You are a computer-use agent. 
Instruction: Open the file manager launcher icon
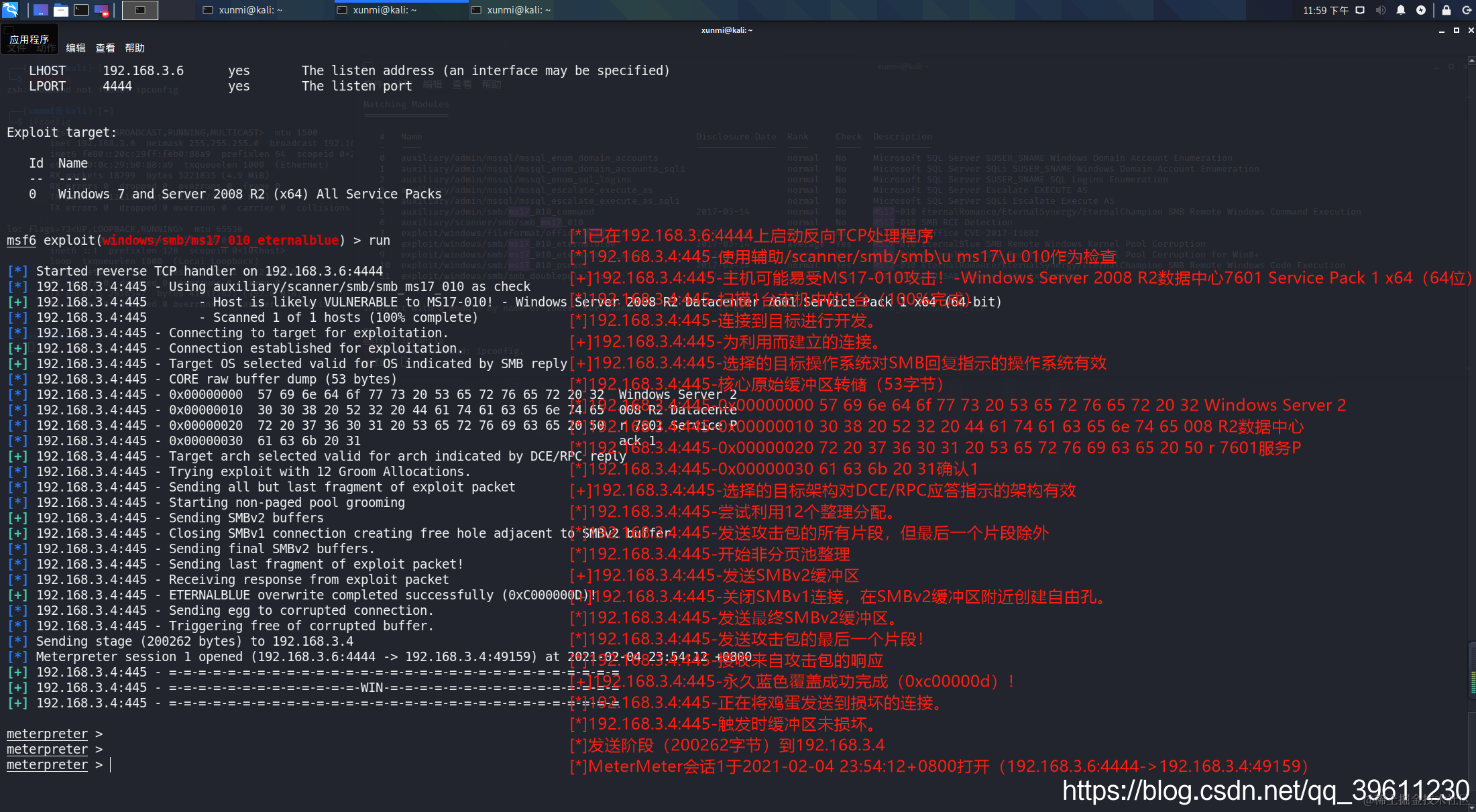coord(61,10)
